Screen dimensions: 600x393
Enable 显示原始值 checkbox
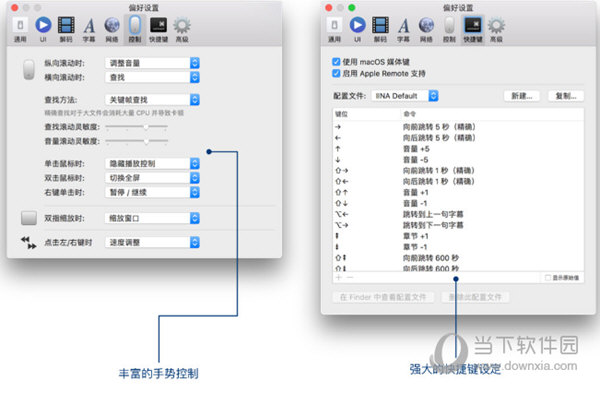pos(548,277)
